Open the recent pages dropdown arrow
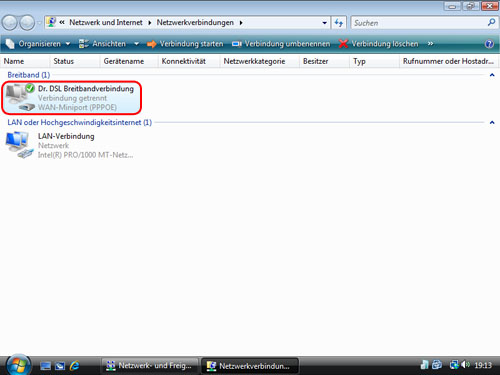This screenshot has width=500, height=375. tap(39, 23)
